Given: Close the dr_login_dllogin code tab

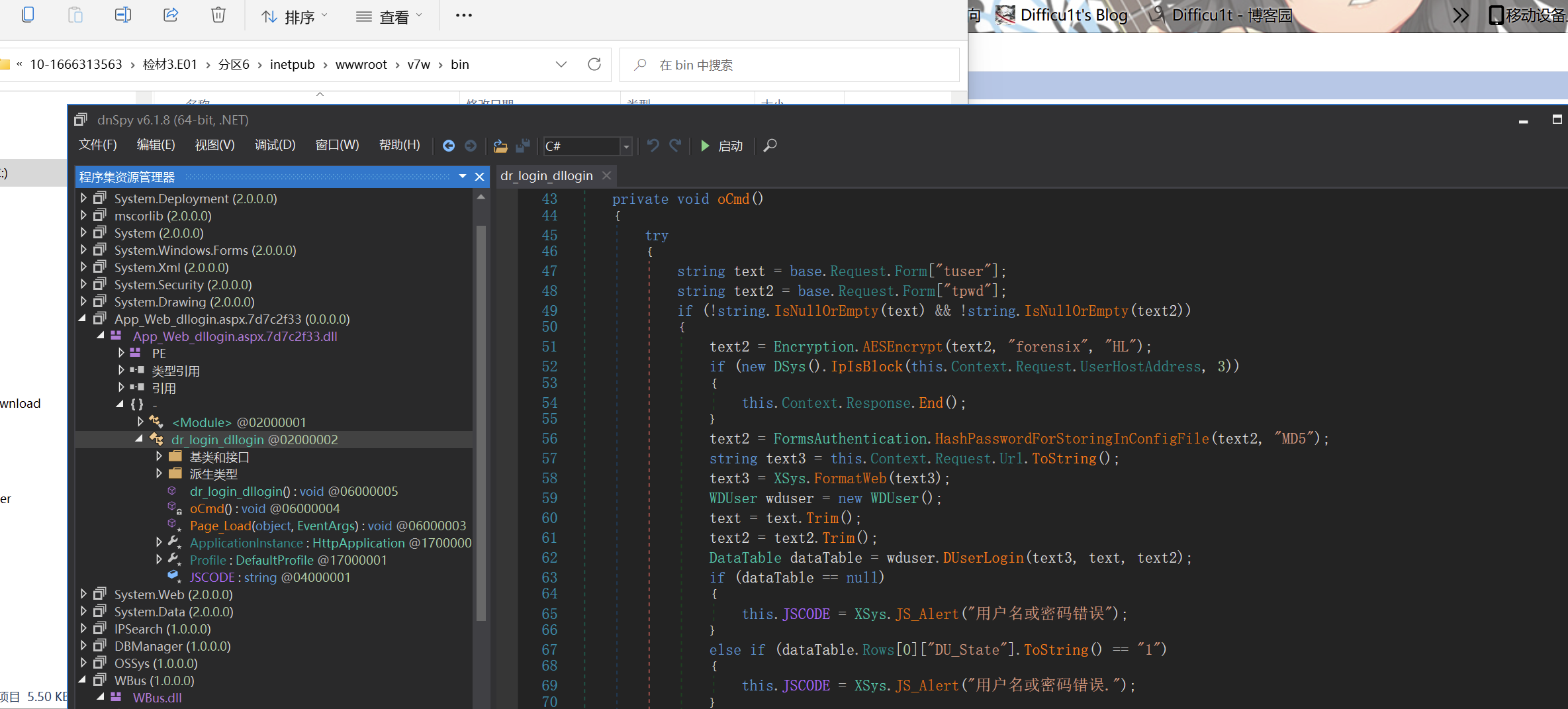Looking at the screenshot, I should 606,175.
